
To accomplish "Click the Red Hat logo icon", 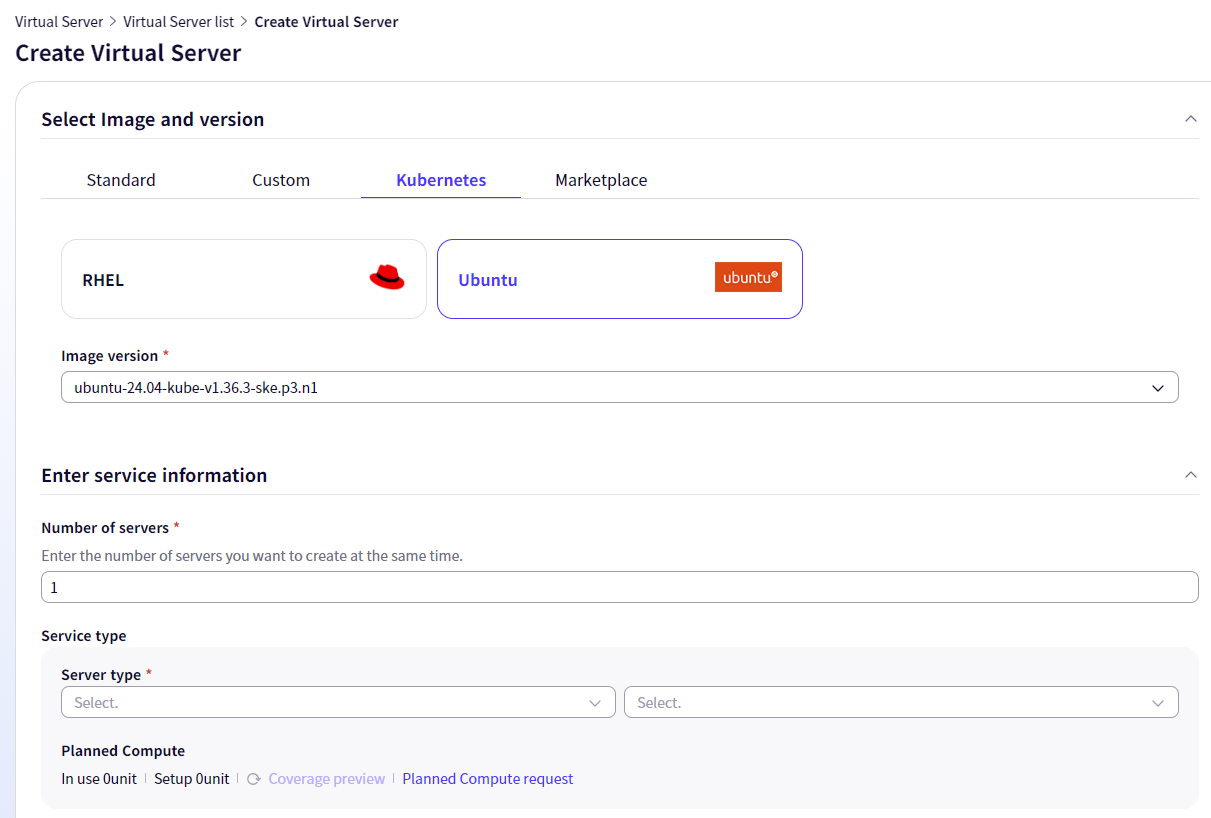I will (386, 278).
